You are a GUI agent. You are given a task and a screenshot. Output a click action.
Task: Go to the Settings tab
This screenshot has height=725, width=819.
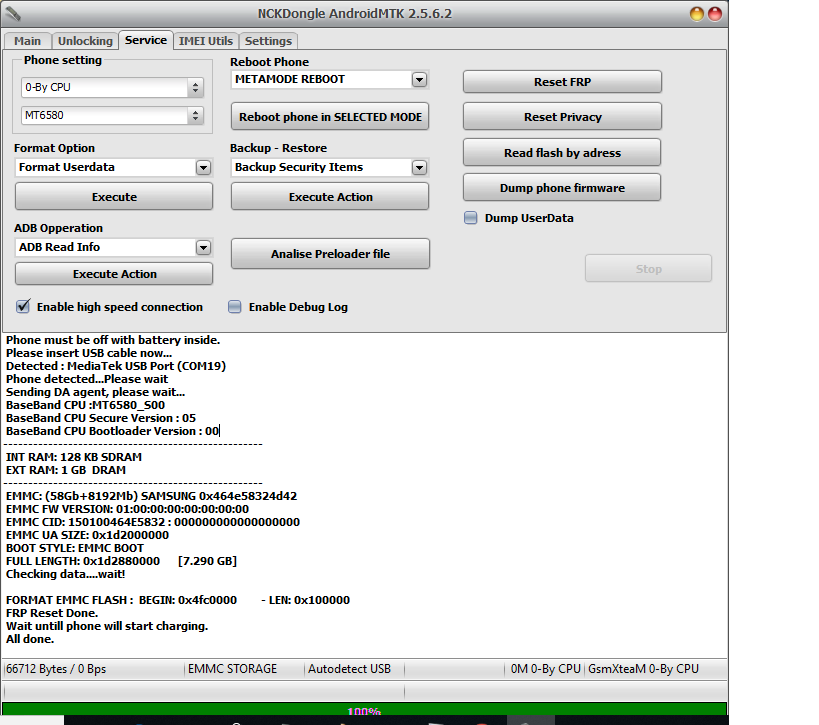coord(268,41)
